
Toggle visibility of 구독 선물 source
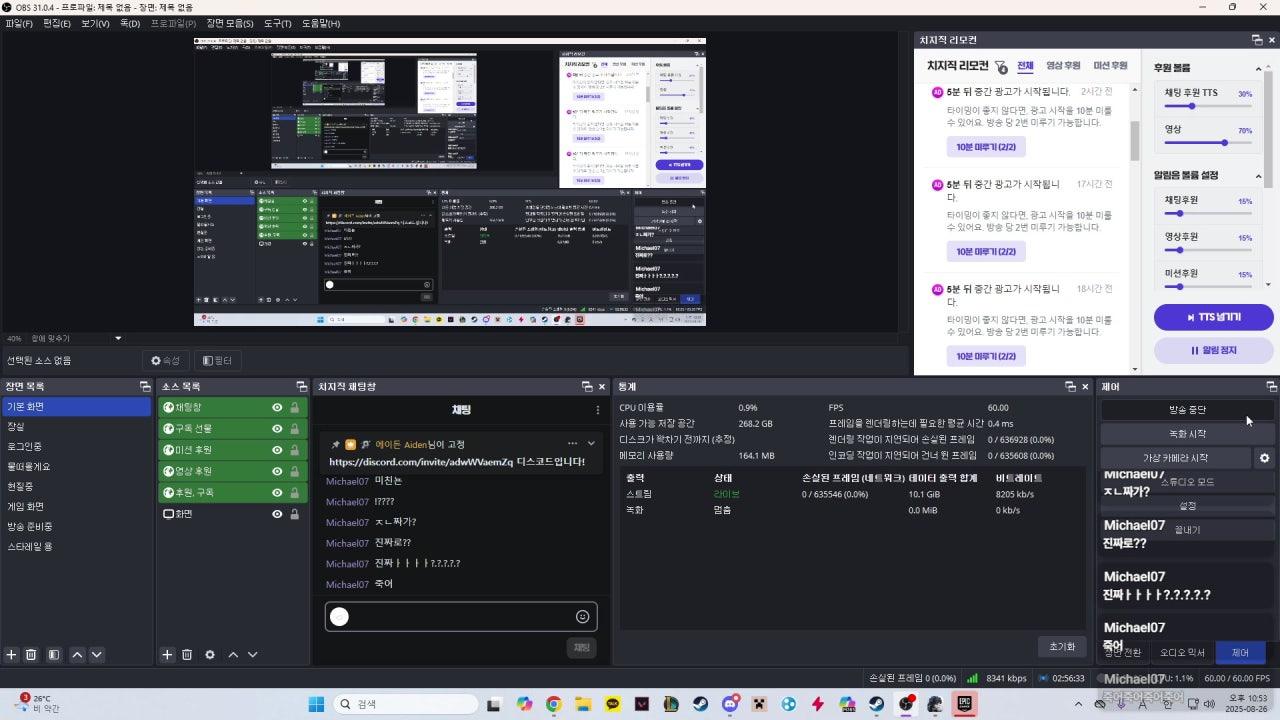(277, 429)
